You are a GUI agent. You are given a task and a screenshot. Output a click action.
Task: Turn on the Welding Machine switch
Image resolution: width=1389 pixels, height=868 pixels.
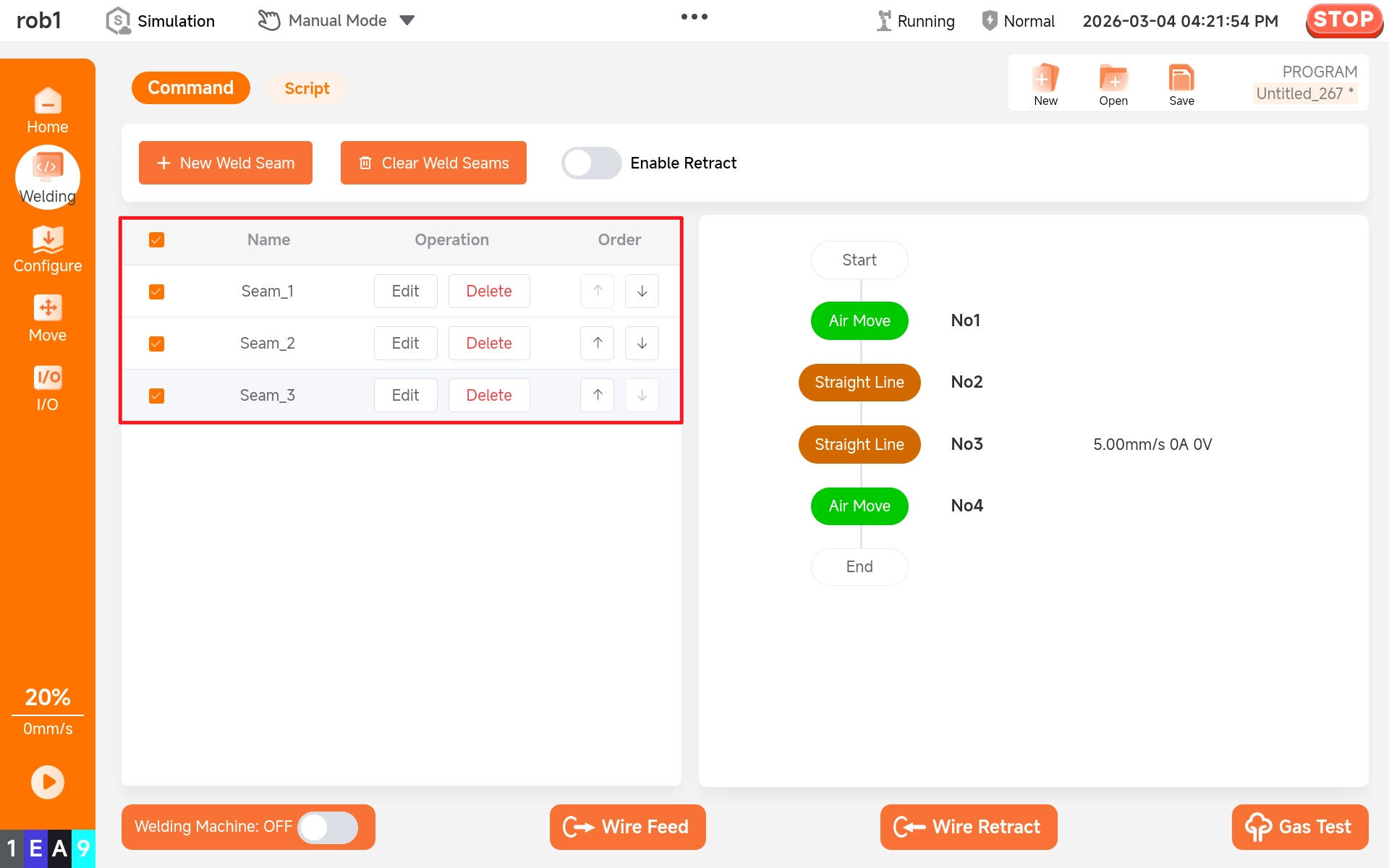(328, 827)
